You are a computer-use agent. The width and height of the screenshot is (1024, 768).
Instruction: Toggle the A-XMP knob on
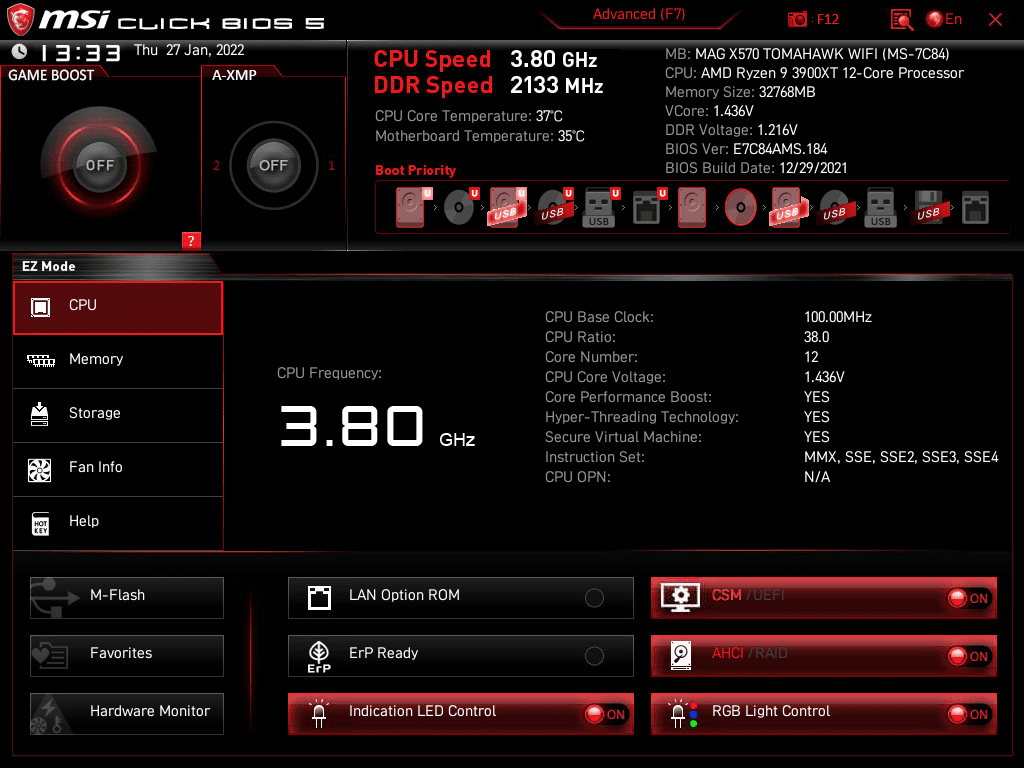tap(273, 165)
